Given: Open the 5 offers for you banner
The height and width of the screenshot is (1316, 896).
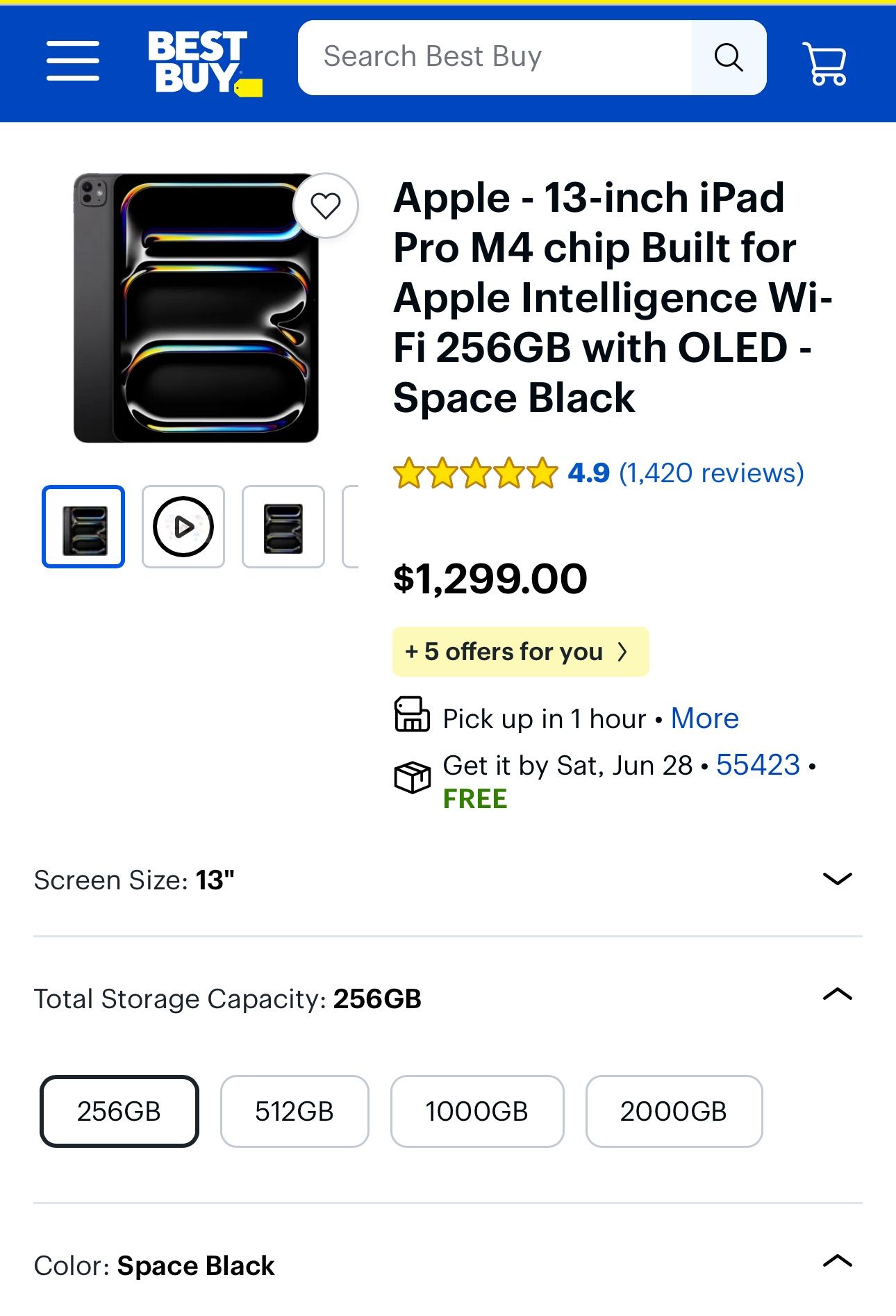Looking at the screenshot, I should pyautogui.click(x=520, y=652).
